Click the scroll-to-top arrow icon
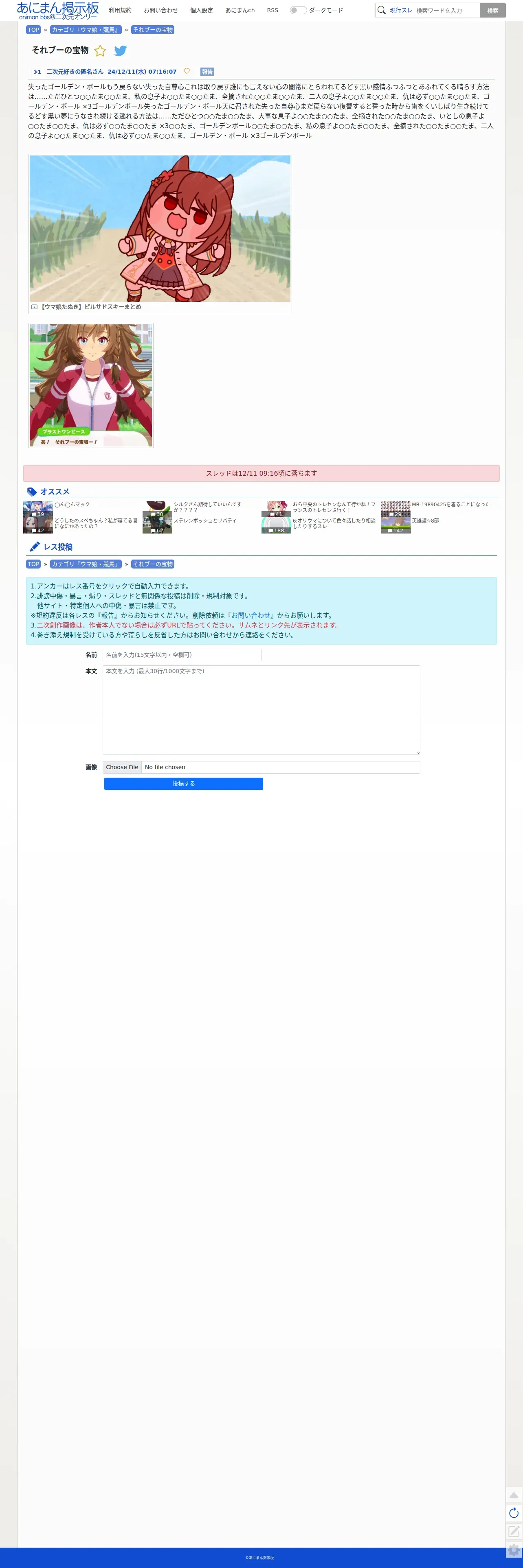Image resolution: width=523 pixels, height=1568 pixels. tap(514, 1495)
